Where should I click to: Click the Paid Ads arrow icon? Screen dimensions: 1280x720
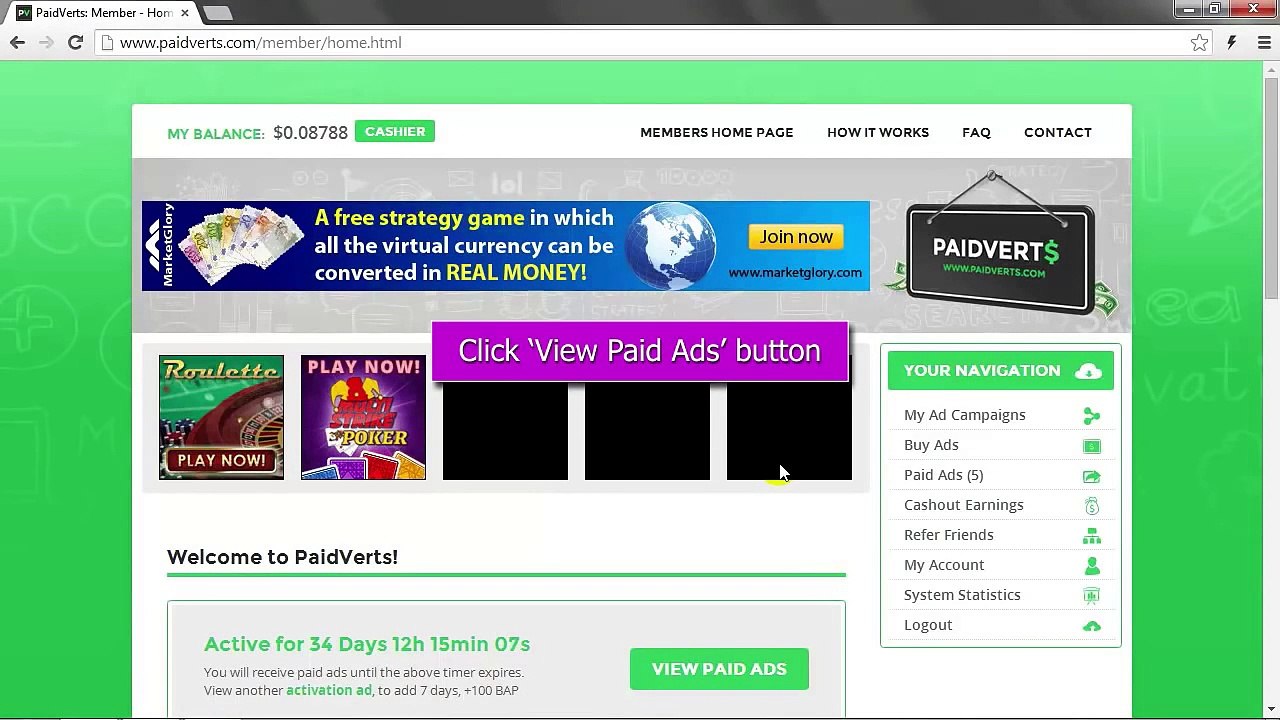(1092, 476)
